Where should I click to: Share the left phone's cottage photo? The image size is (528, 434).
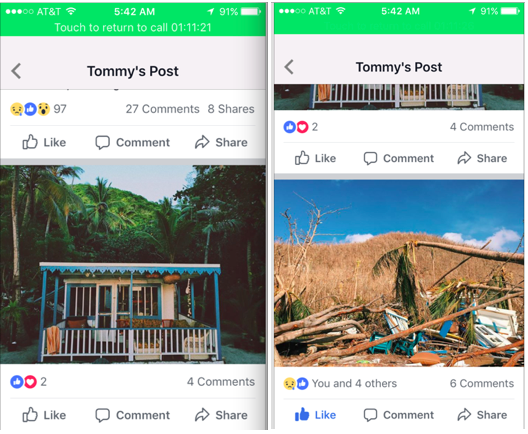pos(221,415)
